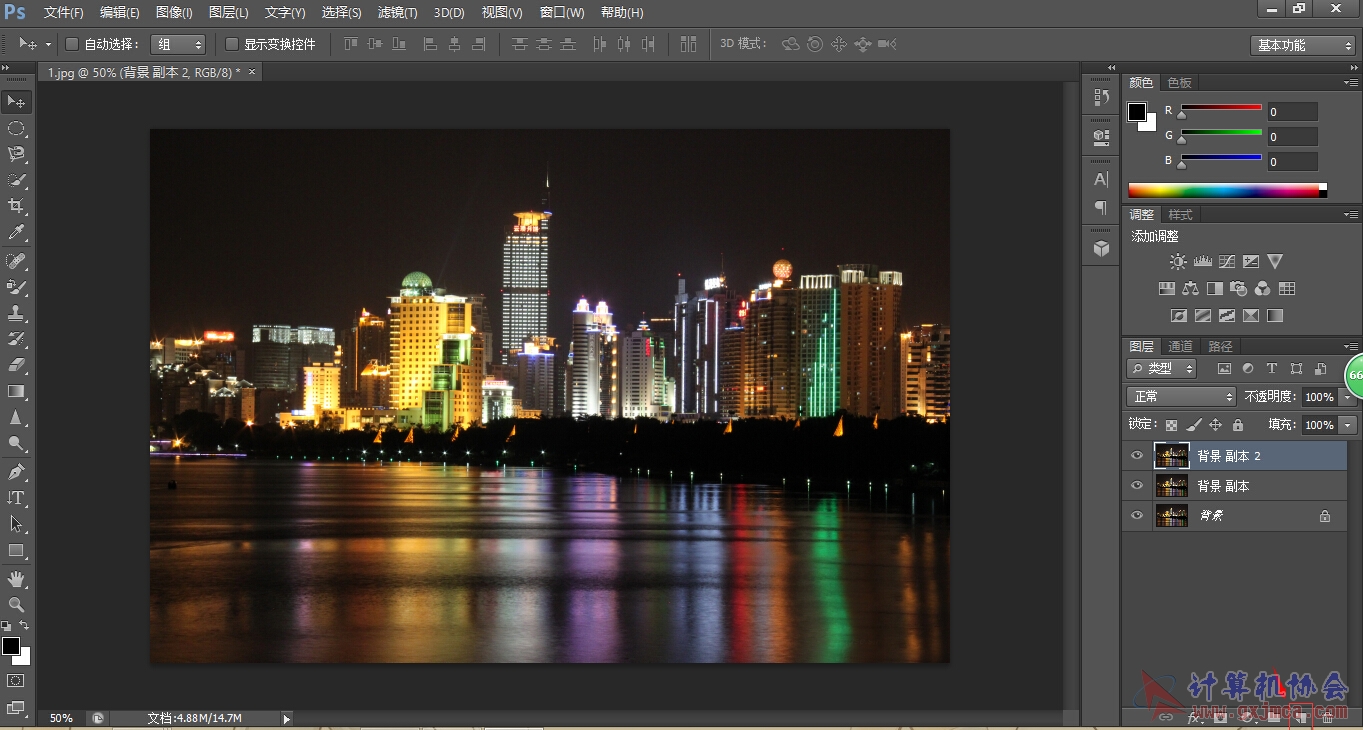Add a Brightness/Contrast adjustment
This screenshot has width=1363, height=730.
1178,262
